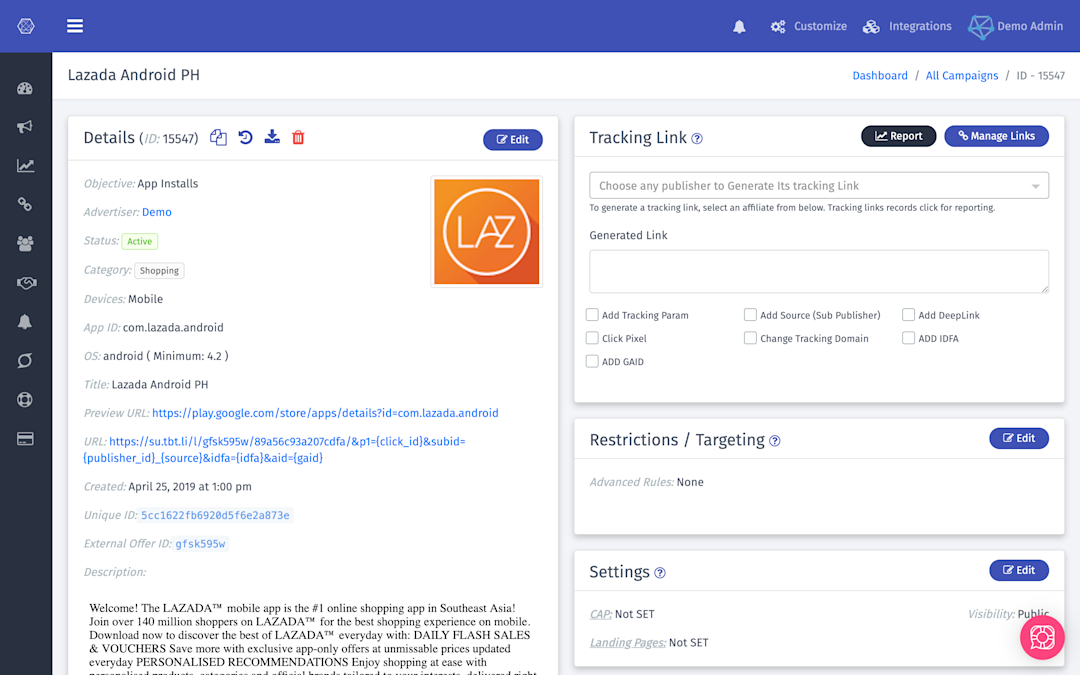This screenshot has width=1080, height=675.
Task: Click the ID - 15547 breadcrumb text
Action: tap(1040, 76)
